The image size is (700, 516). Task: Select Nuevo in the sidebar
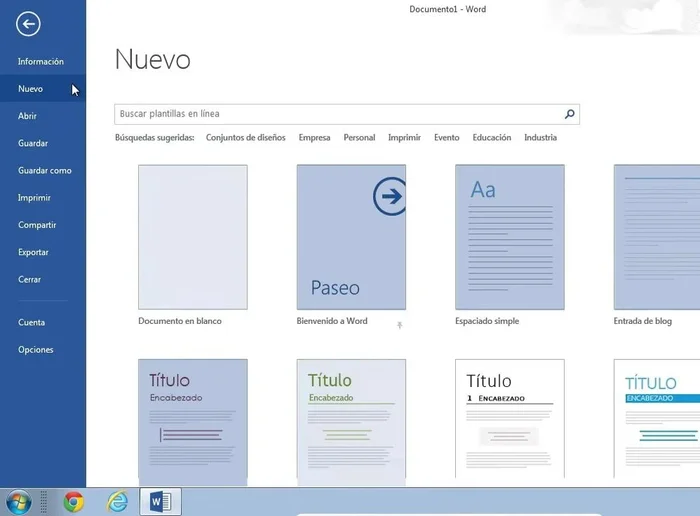click(43, 89)
